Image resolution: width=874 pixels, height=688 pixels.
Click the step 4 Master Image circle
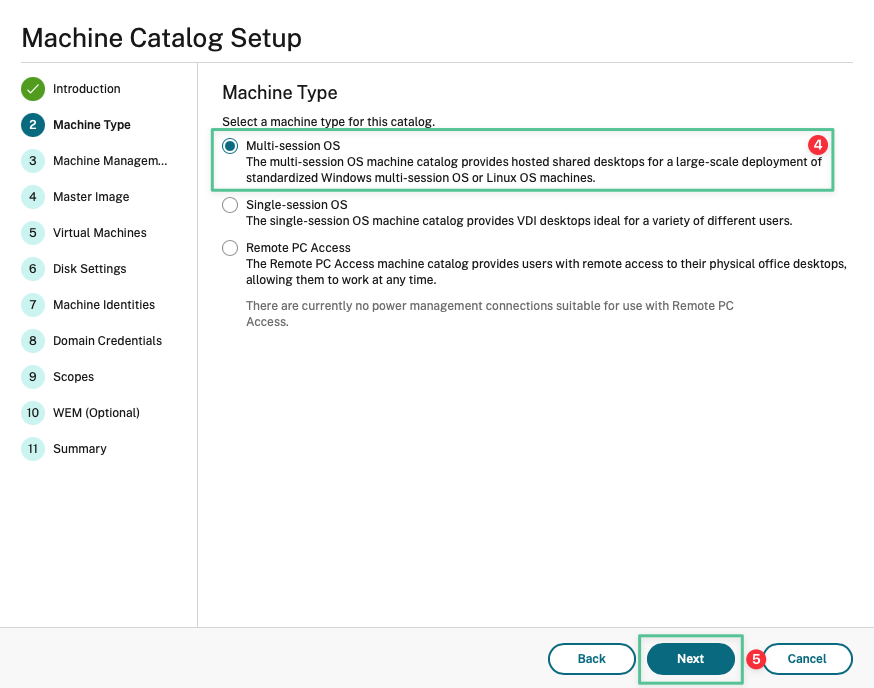pyautogui.click(x=33, y=197)
